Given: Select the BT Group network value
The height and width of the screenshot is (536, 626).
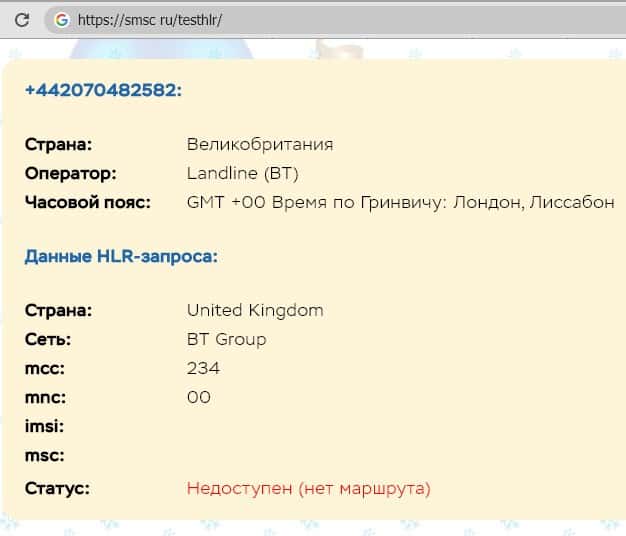Looking at the screenshot, I should 226,340.
